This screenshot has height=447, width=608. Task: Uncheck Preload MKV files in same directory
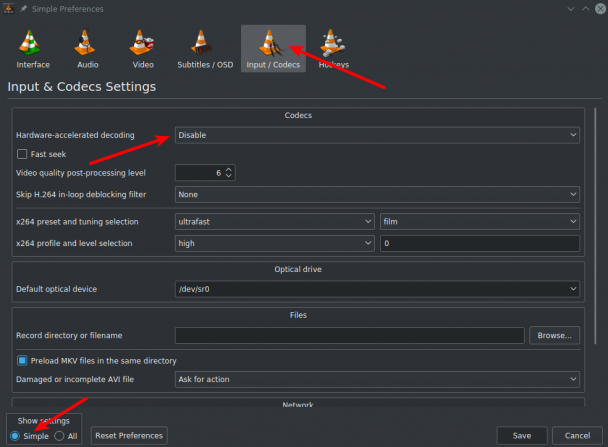tap(22, 361)
